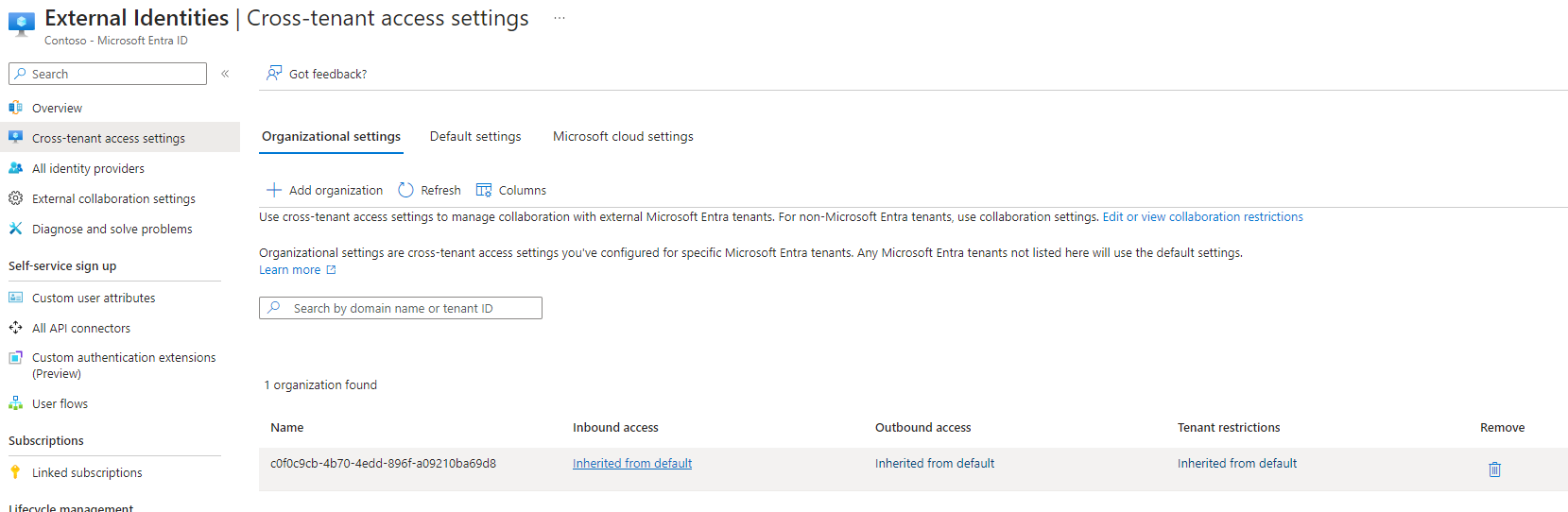Switch to Organizational settings tab
The width and height of the screenshot is (1568, 512).
(x=331, y=137)
